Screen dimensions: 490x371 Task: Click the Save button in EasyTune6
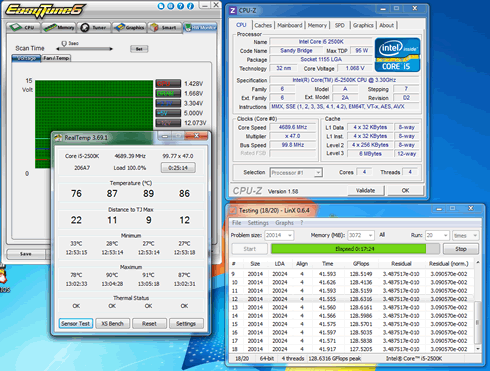[26, 254]
